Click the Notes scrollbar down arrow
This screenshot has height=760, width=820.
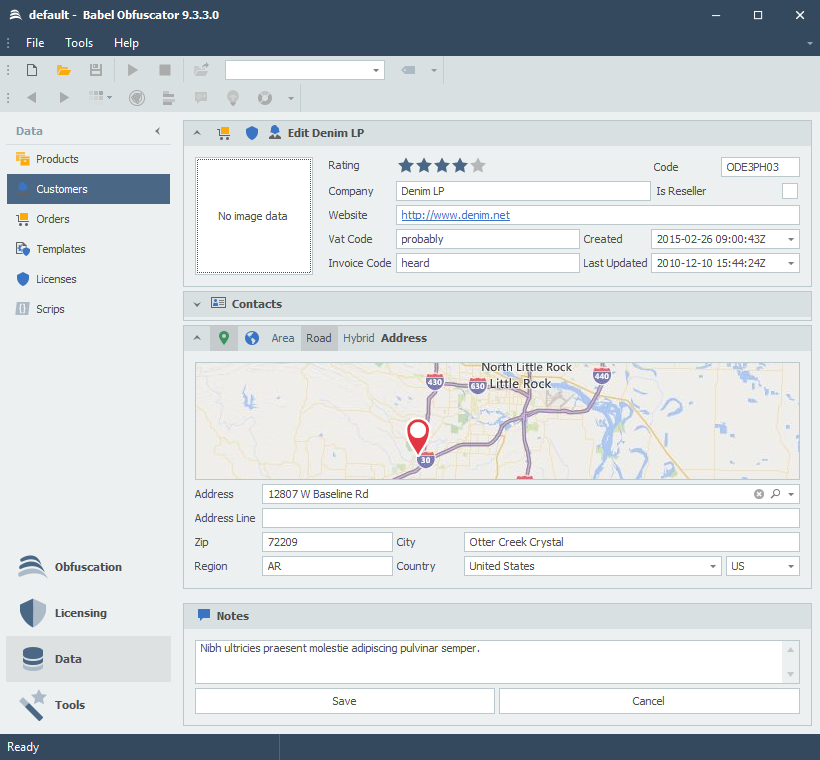[790, 674]
